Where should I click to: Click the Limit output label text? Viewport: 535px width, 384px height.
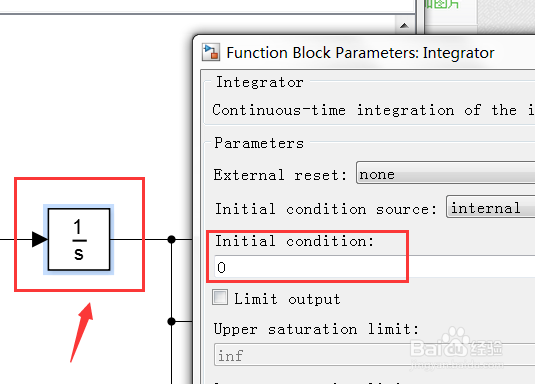287,299
